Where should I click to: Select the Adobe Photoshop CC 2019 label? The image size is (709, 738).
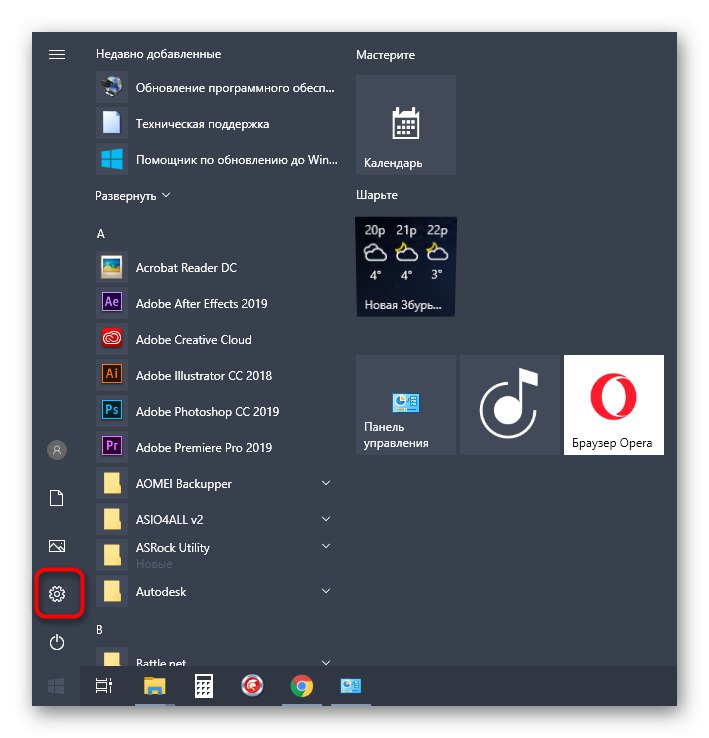pos(207,411)
